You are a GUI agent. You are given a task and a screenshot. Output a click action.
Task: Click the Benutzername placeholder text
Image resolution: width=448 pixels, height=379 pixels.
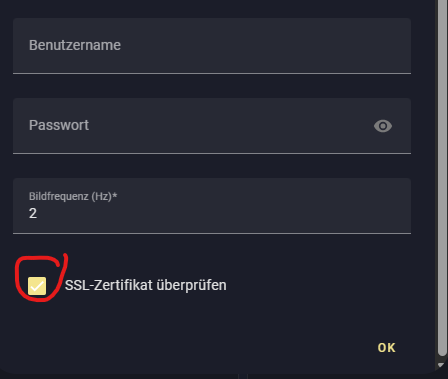[x=75, y=45]
